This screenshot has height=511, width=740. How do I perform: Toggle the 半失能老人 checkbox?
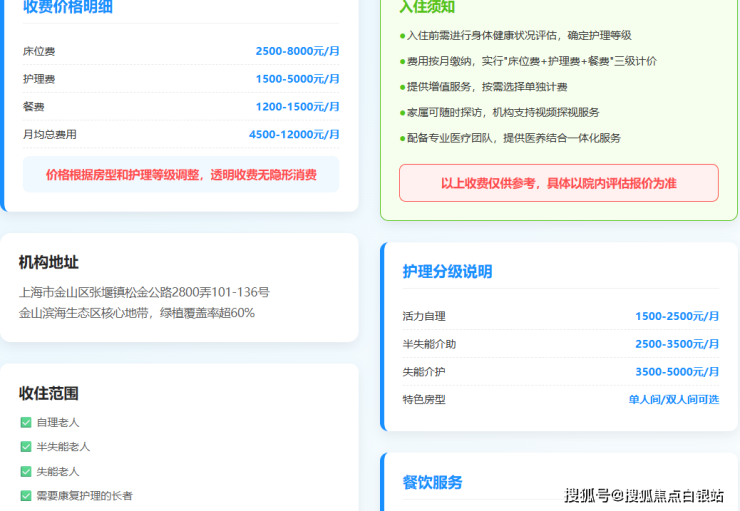[26, 446]
